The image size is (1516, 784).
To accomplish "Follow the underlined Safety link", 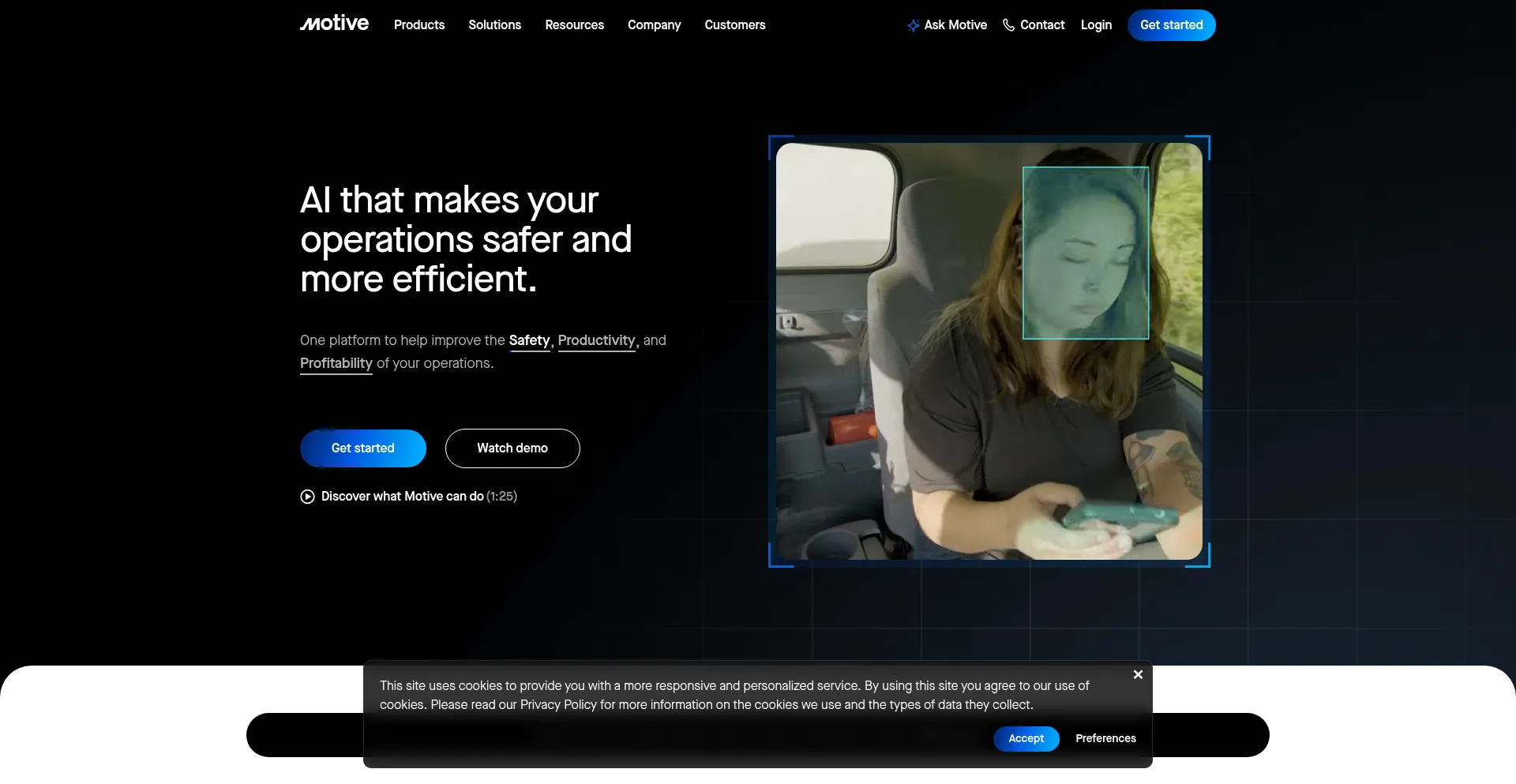I will point(529,340).
